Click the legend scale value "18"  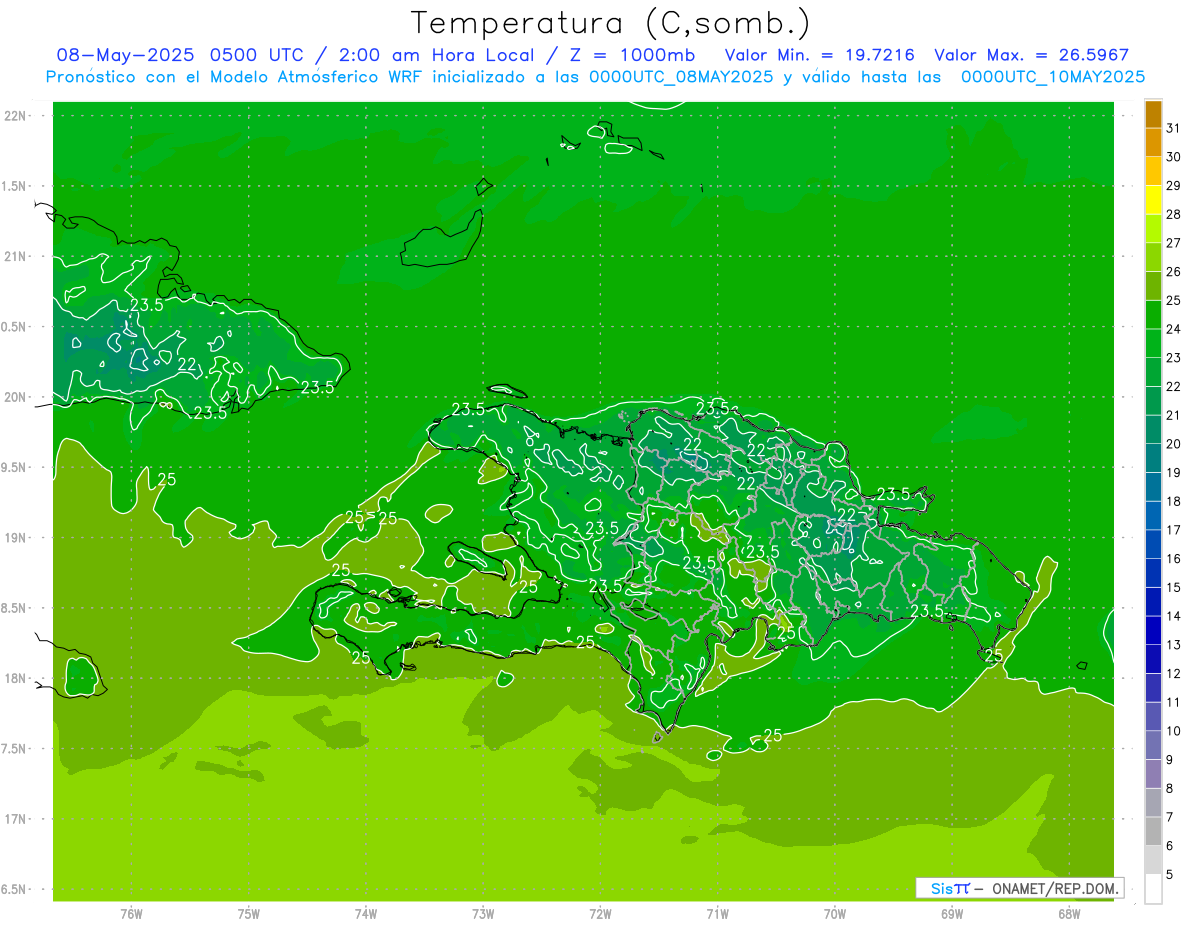pyautogui.click(x=1174, y=501)
